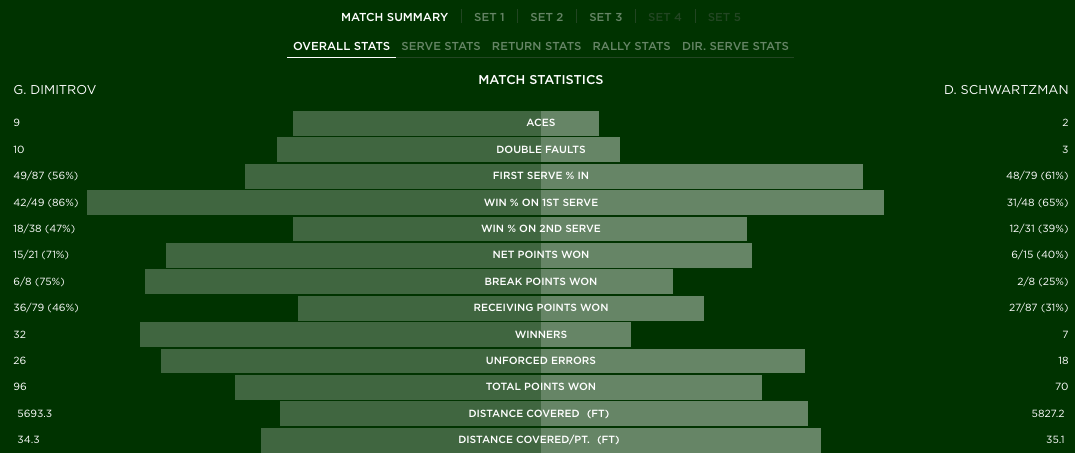Switch to Set 1 statistics
This screenshot has width=1075, height=453.
(489, 17)
